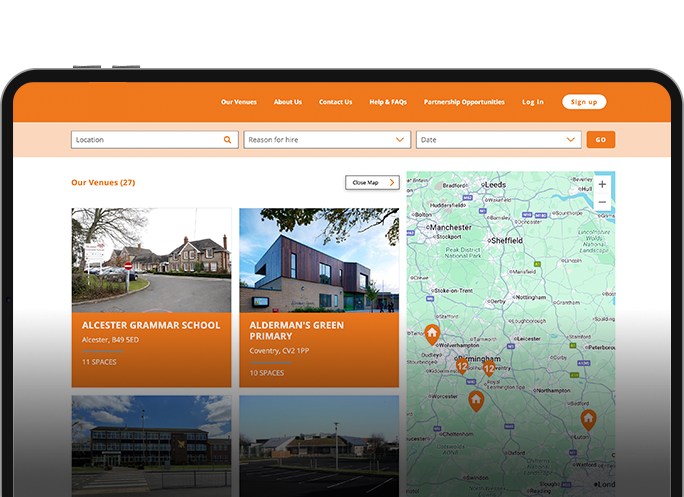Click the search magnifier icon in Location field
Viewport: 684px width, 497px height.
click(228, 140)
